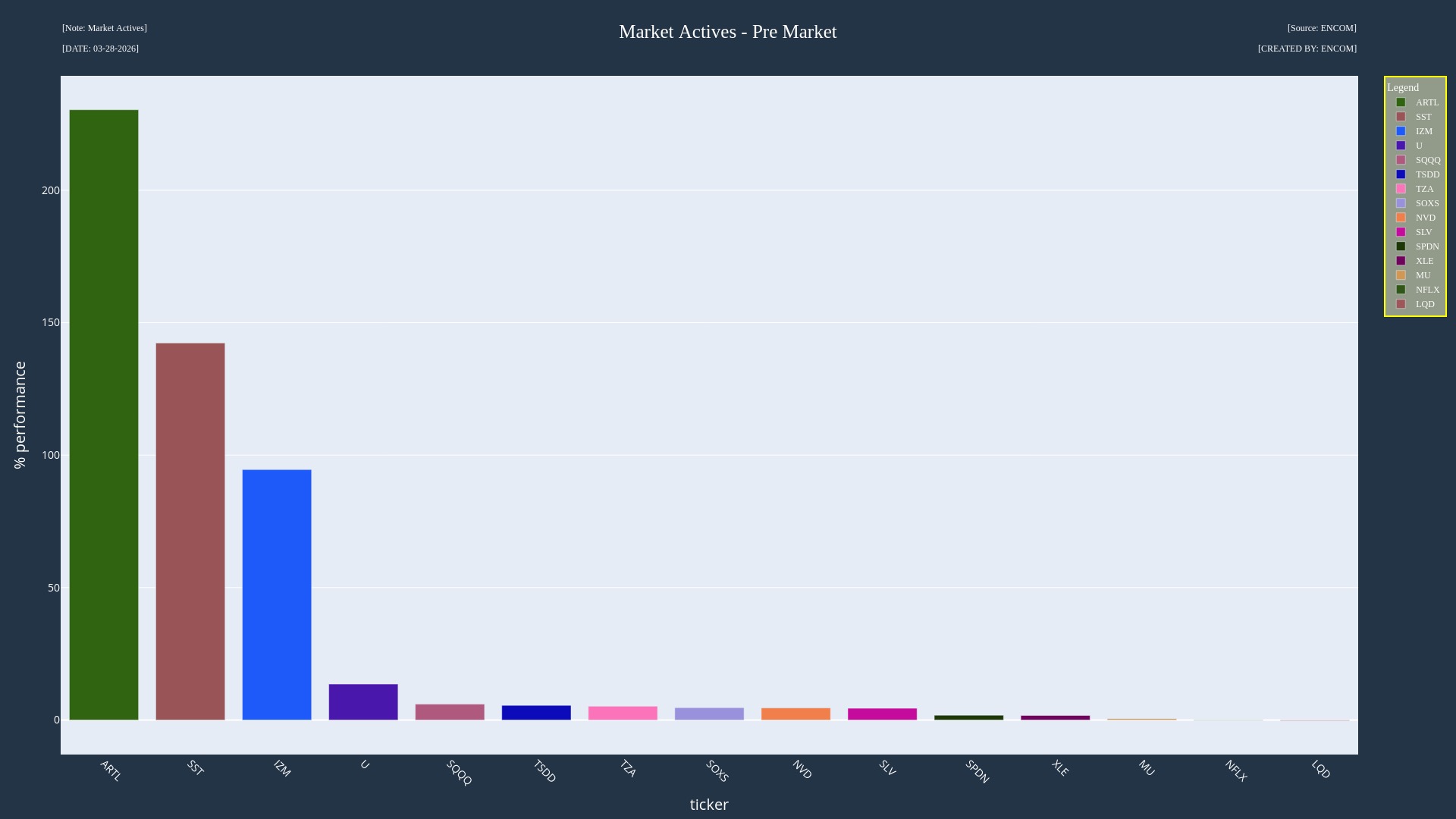Click the "ticker" x-axis title
Image resolution: width=1456 pixels, height=819 pixels.
pos(708,805)
